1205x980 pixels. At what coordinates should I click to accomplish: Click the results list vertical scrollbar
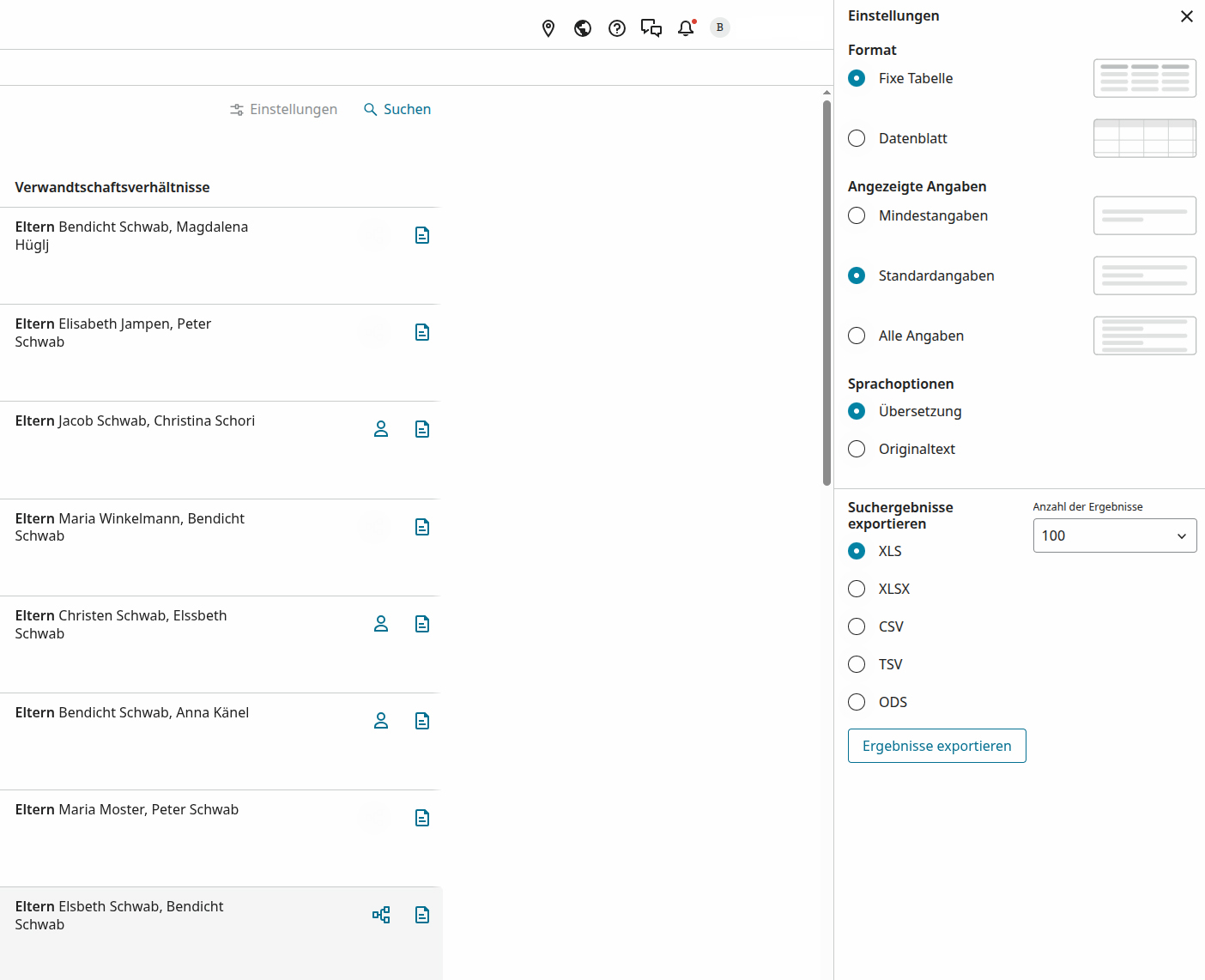tap(827, 293)
